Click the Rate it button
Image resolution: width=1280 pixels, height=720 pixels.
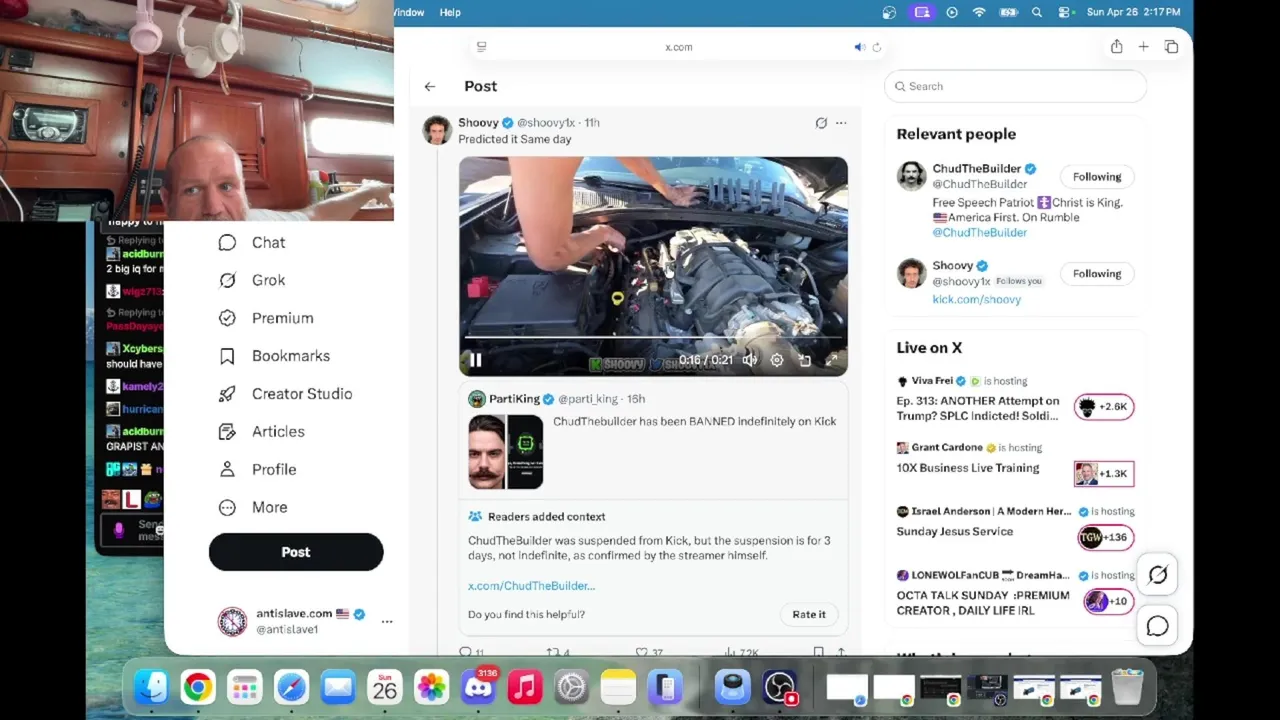tap(809, 614)
